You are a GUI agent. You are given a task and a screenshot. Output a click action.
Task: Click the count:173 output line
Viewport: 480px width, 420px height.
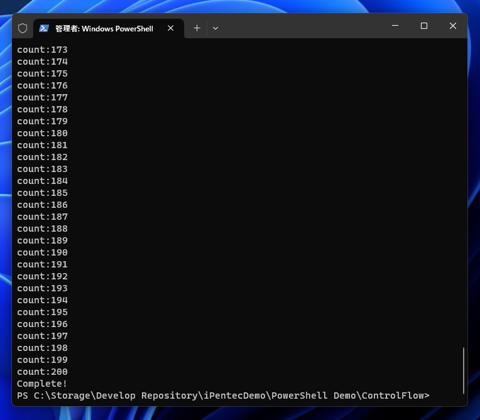42,50
